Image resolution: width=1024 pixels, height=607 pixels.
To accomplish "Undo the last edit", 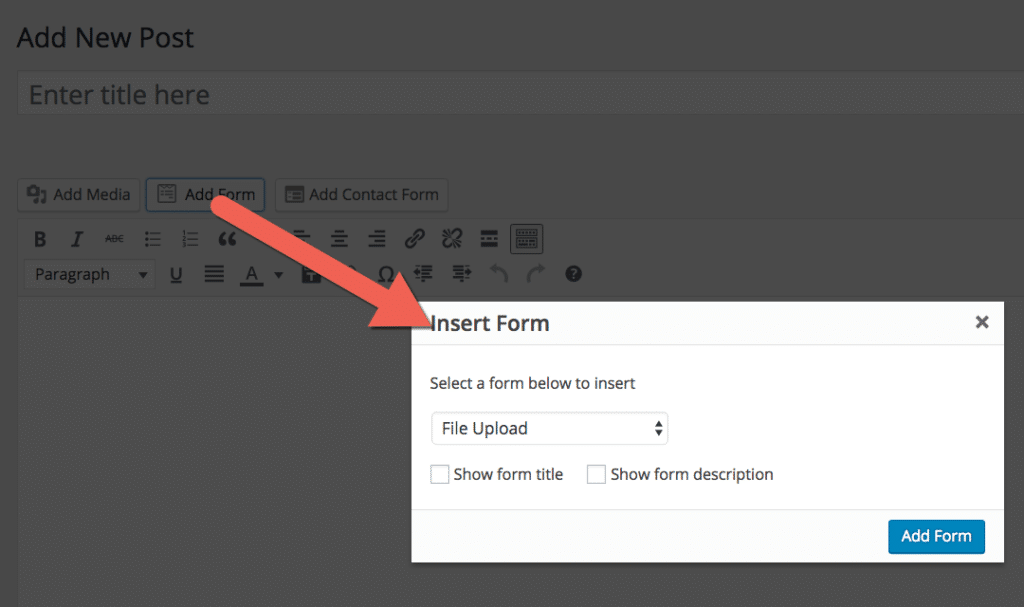I will (x=499, y=274).
